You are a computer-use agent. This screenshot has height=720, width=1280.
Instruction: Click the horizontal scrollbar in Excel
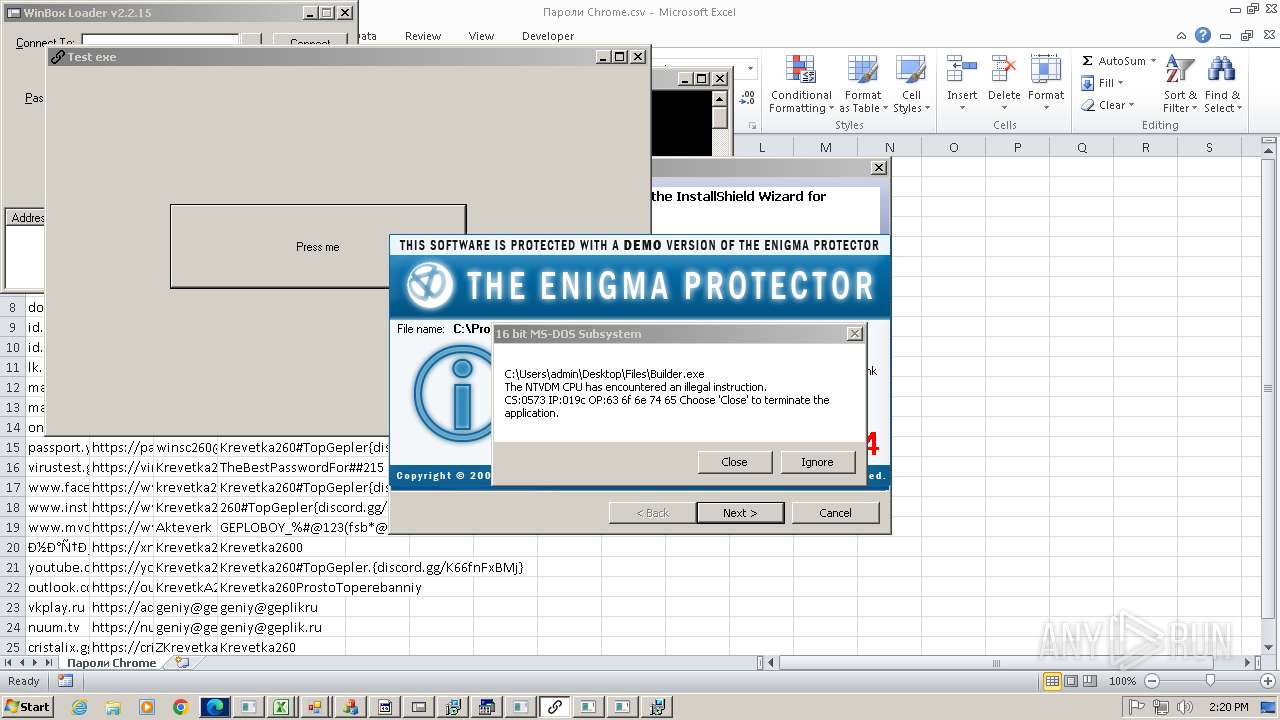(996, 662)
